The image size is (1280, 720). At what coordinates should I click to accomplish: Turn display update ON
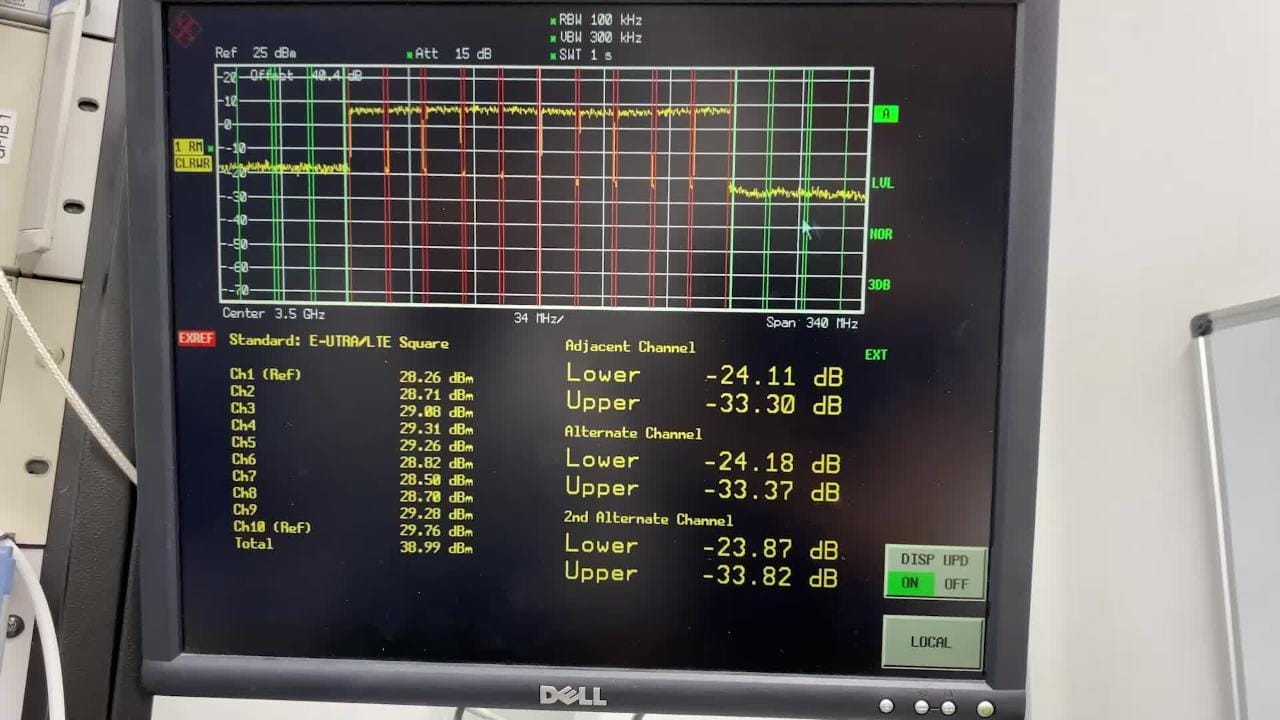click(x=910, y=584)
